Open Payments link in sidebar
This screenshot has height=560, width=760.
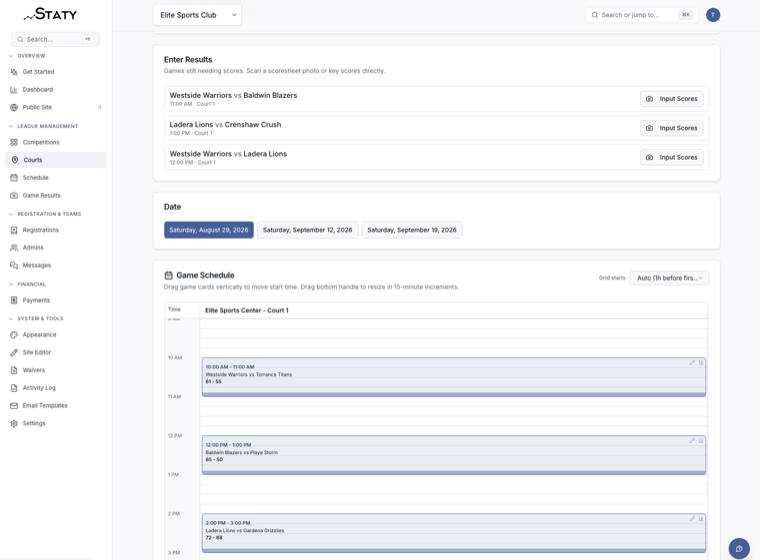click(x=56, y=300)
